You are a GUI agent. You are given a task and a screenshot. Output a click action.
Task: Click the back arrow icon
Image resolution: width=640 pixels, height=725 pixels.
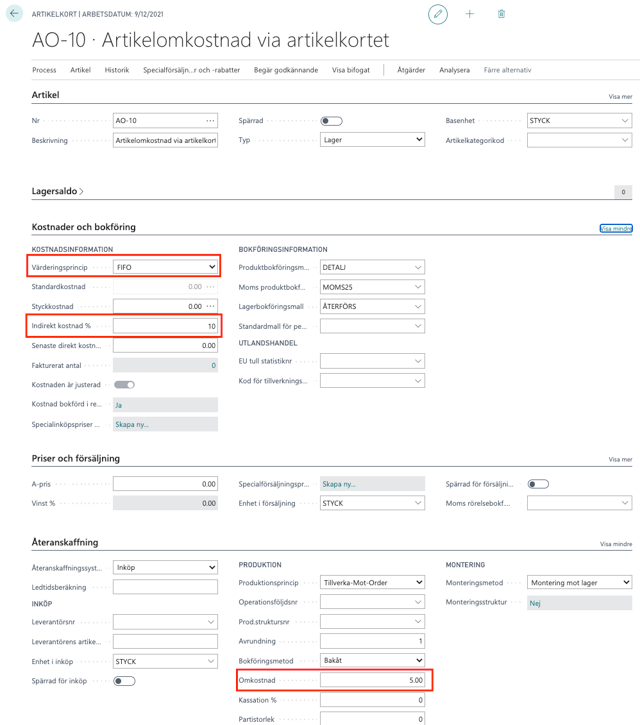[14, 14]
